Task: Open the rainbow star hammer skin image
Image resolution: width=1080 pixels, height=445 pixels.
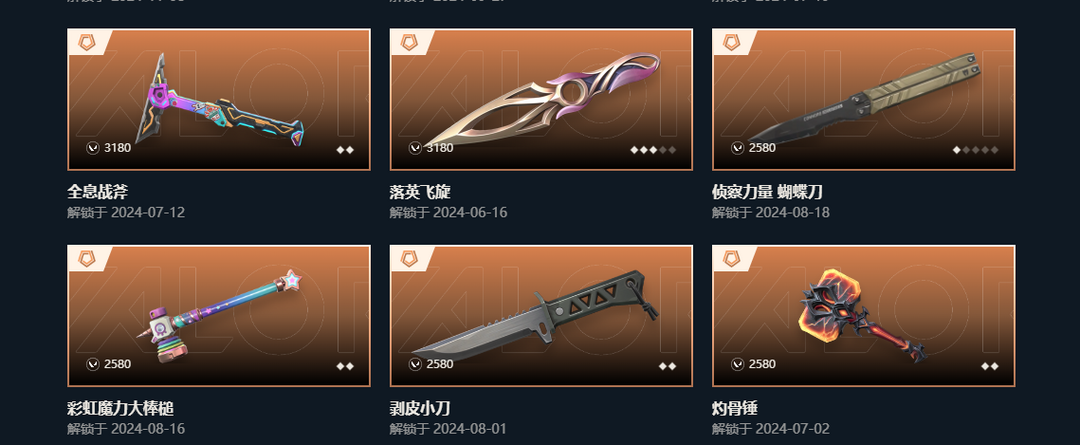Action: (x=219, y=315)
